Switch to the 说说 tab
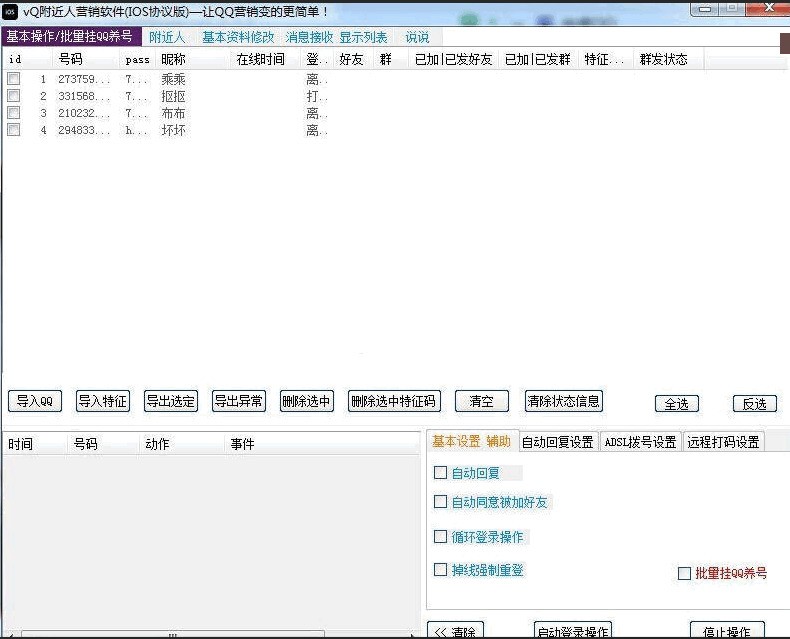The image size is (790, 639). click(417, 37)
